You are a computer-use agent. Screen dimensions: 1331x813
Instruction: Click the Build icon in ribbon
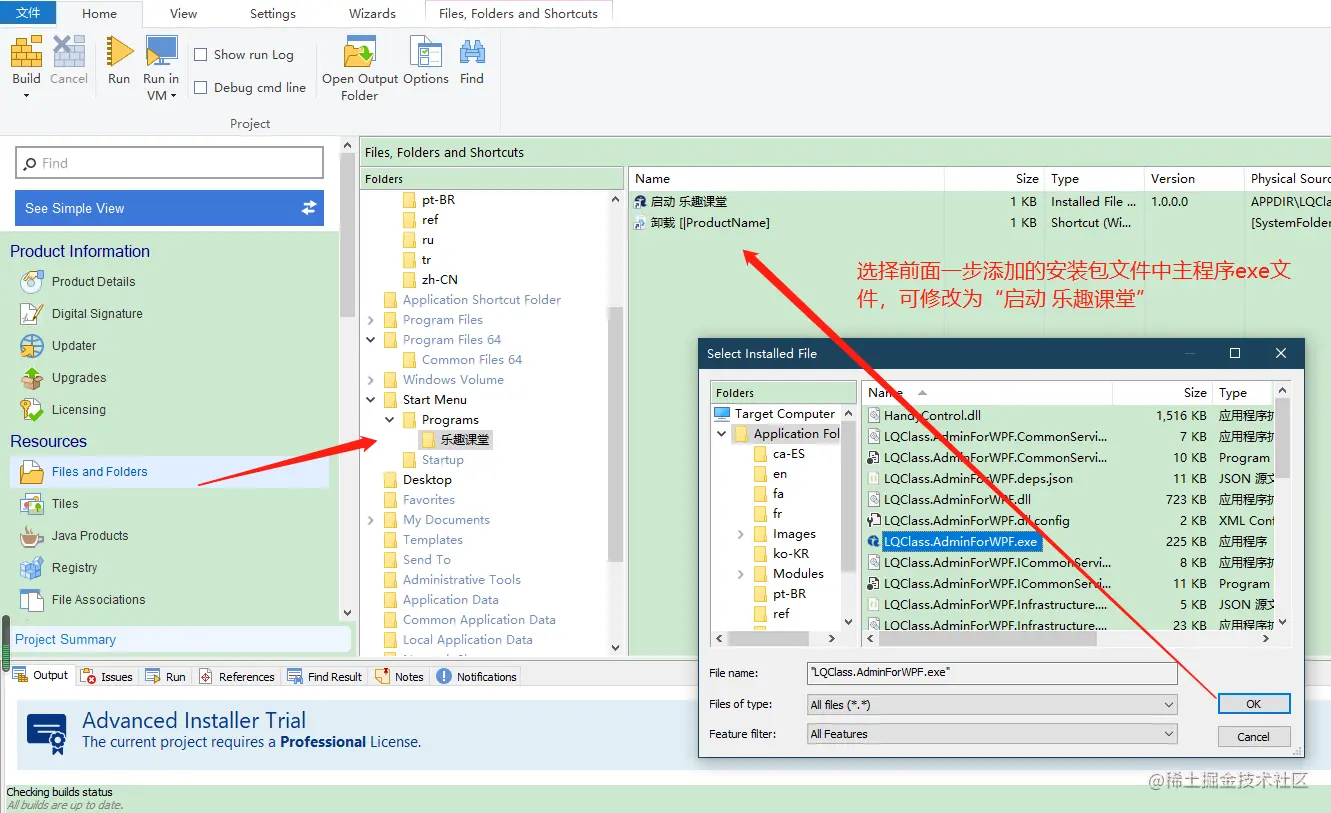27,51
